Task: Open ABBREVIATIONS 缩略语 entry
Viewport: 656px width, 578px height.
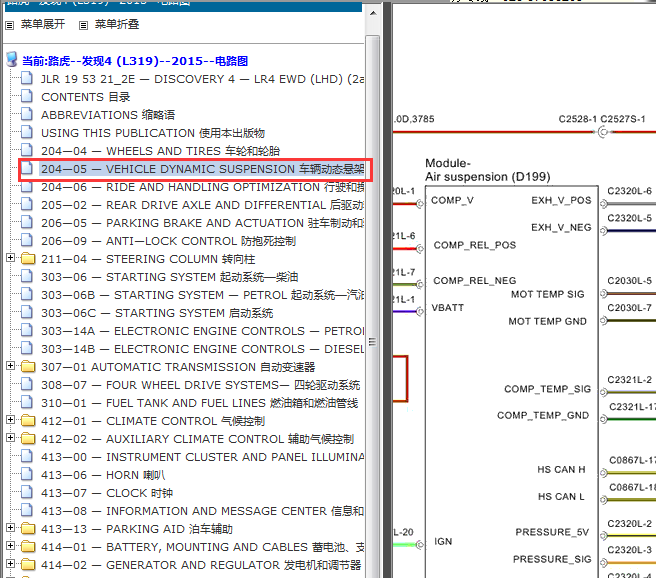Action: point(108,115)
